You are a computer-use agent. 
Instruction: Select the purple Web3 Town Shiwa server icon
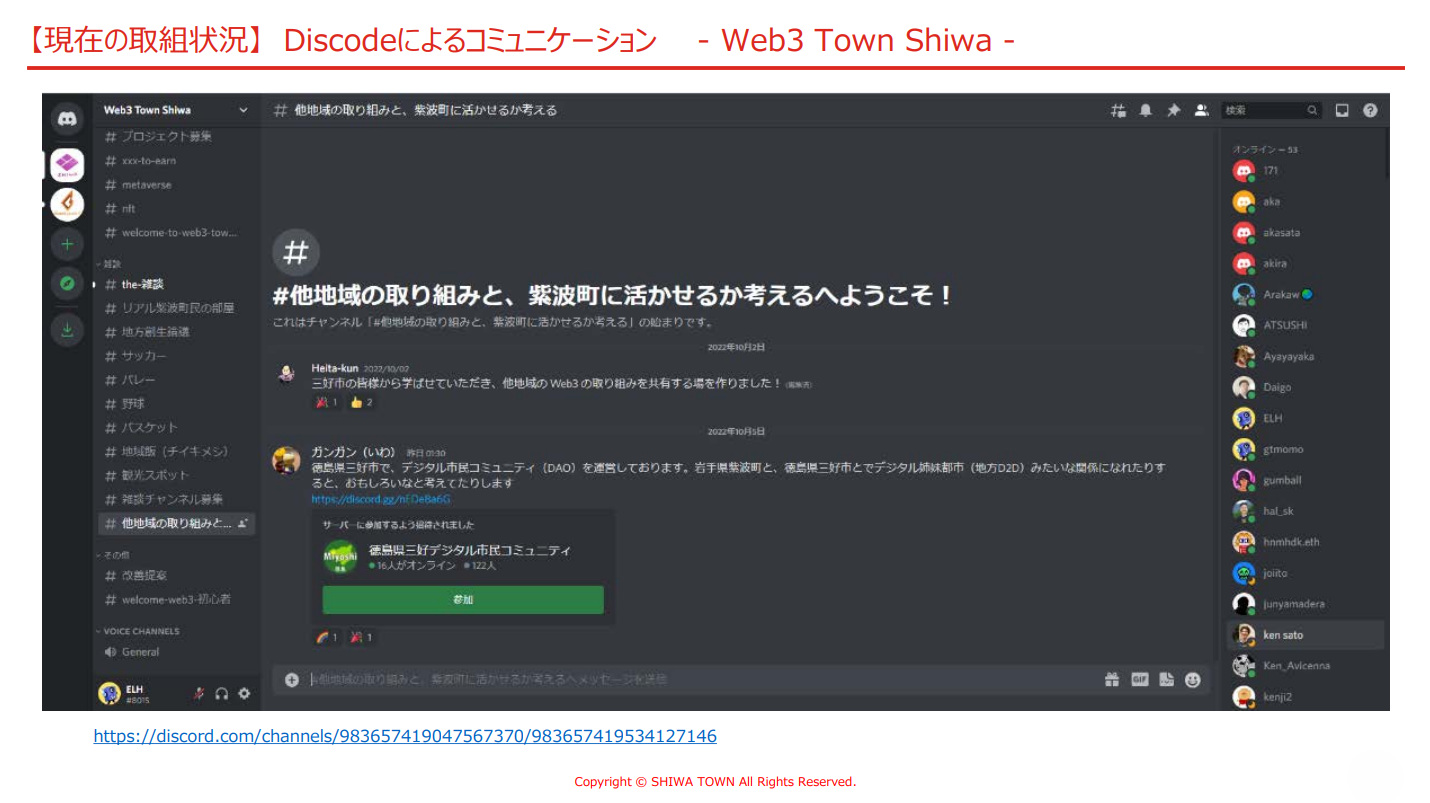(67, 164)
